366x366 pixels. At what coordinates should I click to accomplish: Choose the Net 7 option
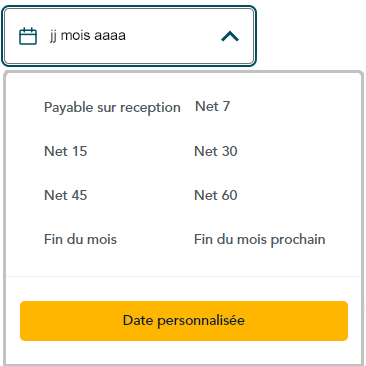[212, 107]
